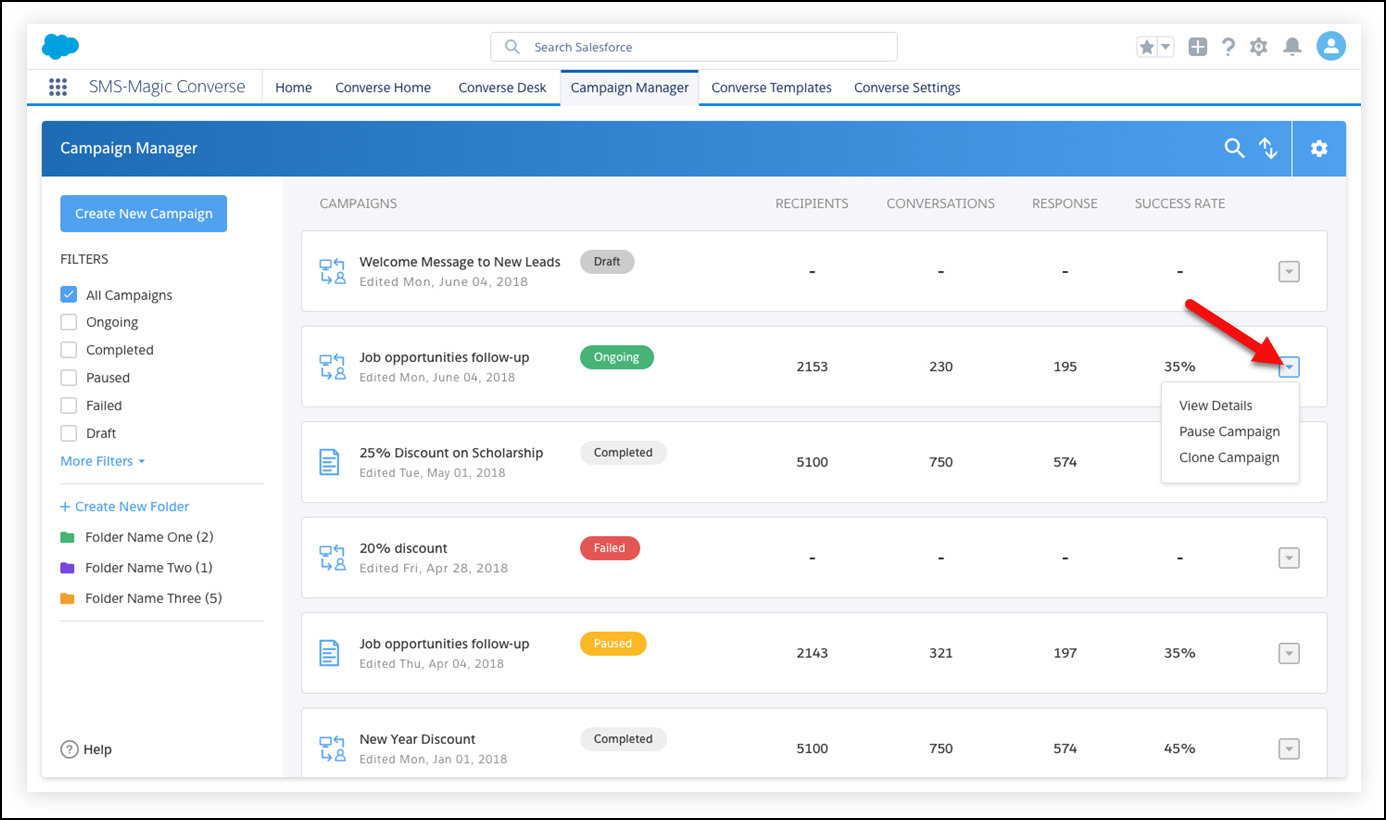Viewport: 1386px width, 820px height.
Task: Open the user profile avatar
Action: 1331,46
